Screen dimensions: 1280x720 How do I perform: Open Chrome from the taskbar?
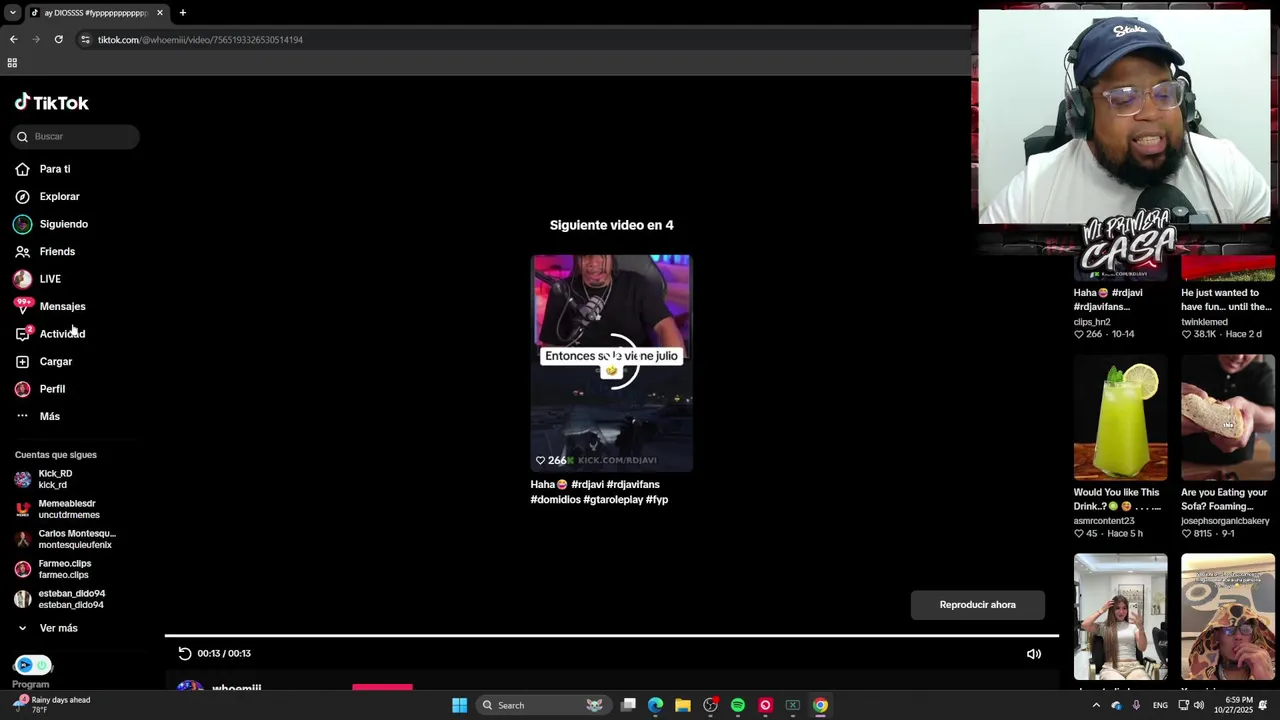tap(820, 705)
